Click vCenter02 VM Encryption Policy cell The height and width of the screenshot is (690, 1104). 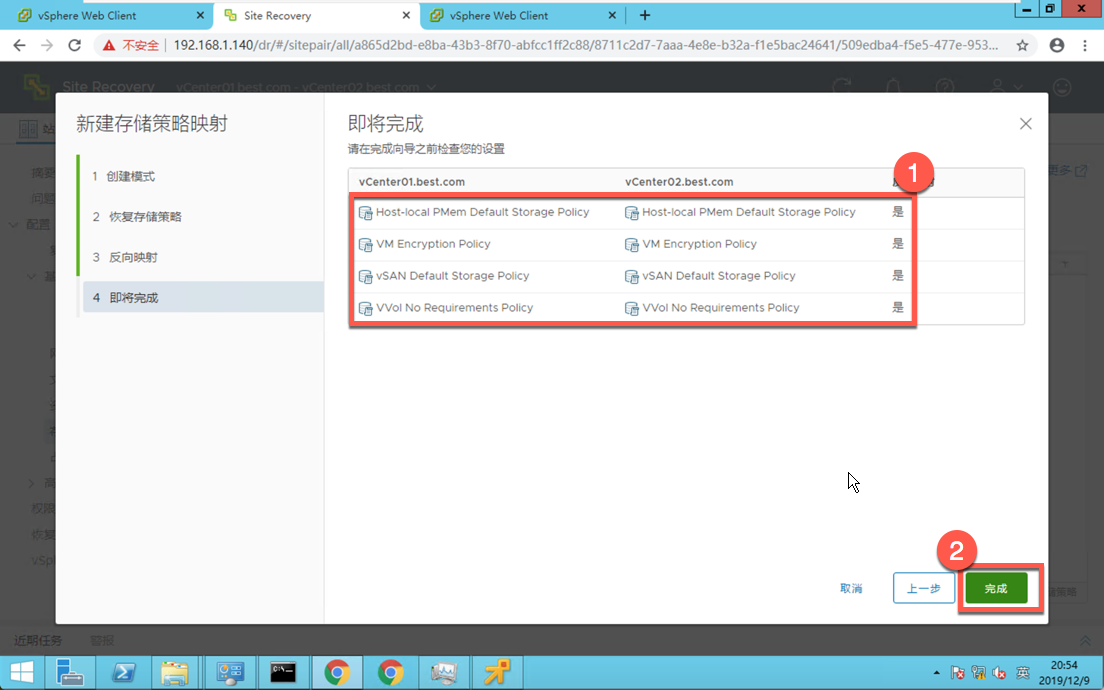[x=699, y=244]
